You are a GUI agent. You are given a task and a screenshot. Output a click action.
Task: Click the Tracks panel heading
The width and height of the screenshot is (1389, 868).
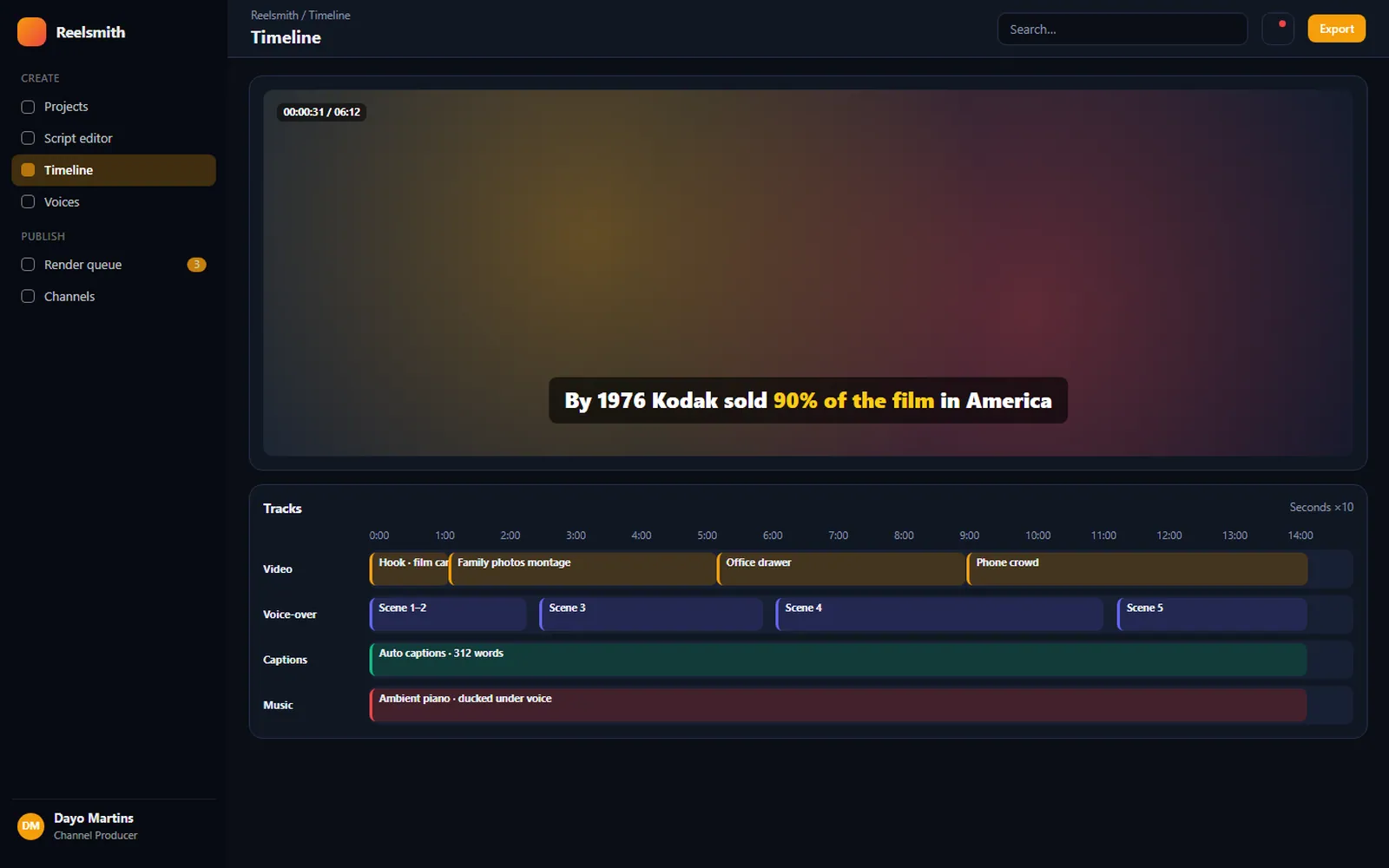tap(282, 509)
